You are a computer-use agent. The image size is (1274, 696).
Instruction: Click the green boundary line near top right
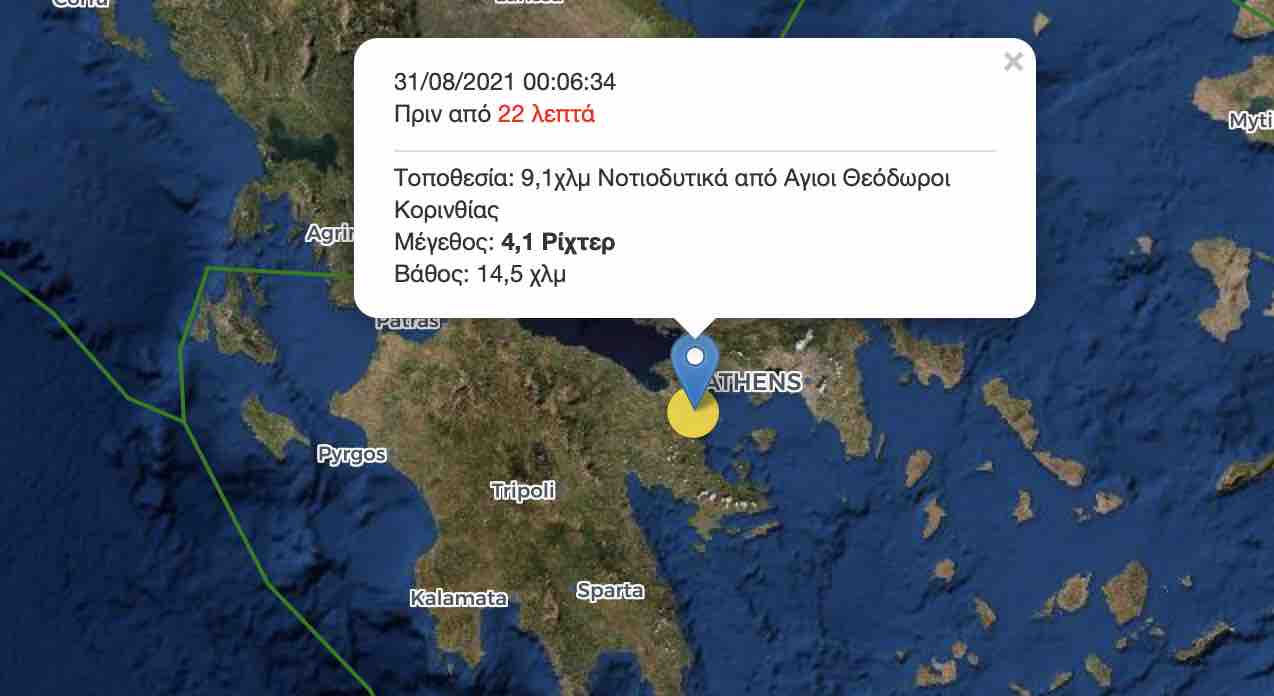(1254, 14)
